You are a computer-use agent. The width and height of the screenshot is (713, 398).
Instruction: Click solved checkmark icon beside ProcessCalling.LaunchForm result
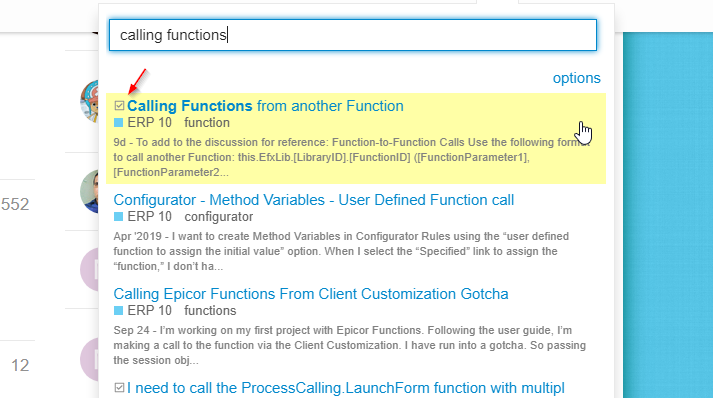point(119,388)
